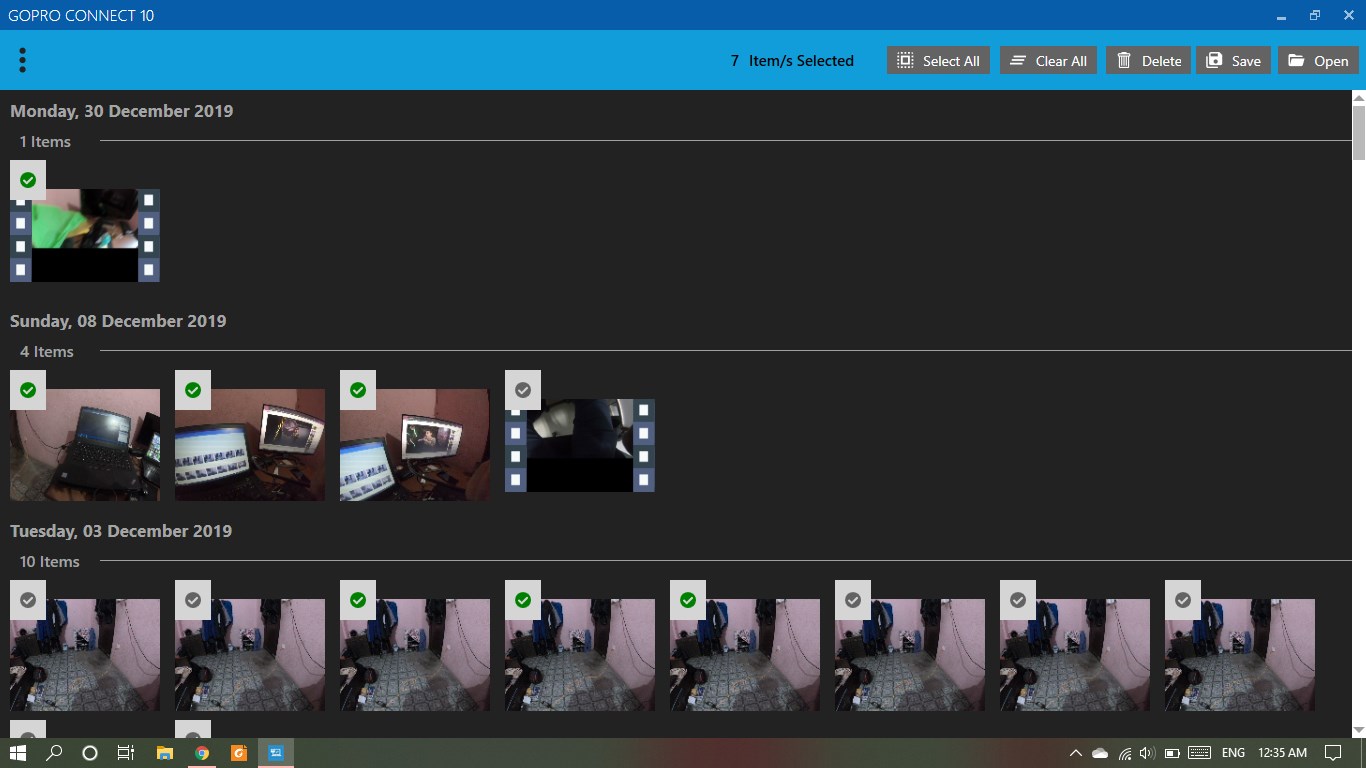1366x768 pixels.
Task: Check the first 03 December photo checkbox
Action: pos(28,600)
